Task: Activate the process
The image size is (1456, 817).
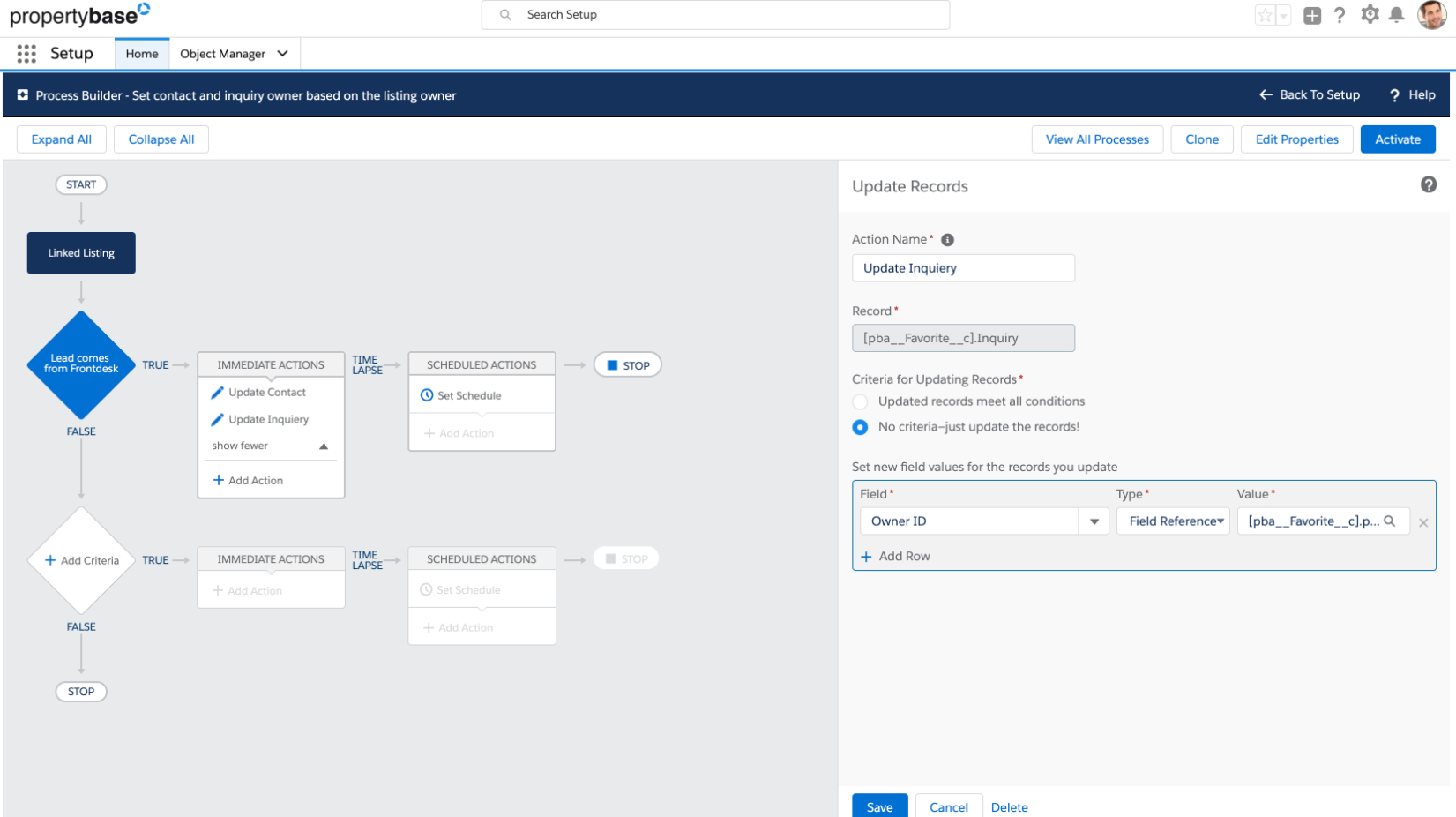Action: click(x=1398, y=139)
